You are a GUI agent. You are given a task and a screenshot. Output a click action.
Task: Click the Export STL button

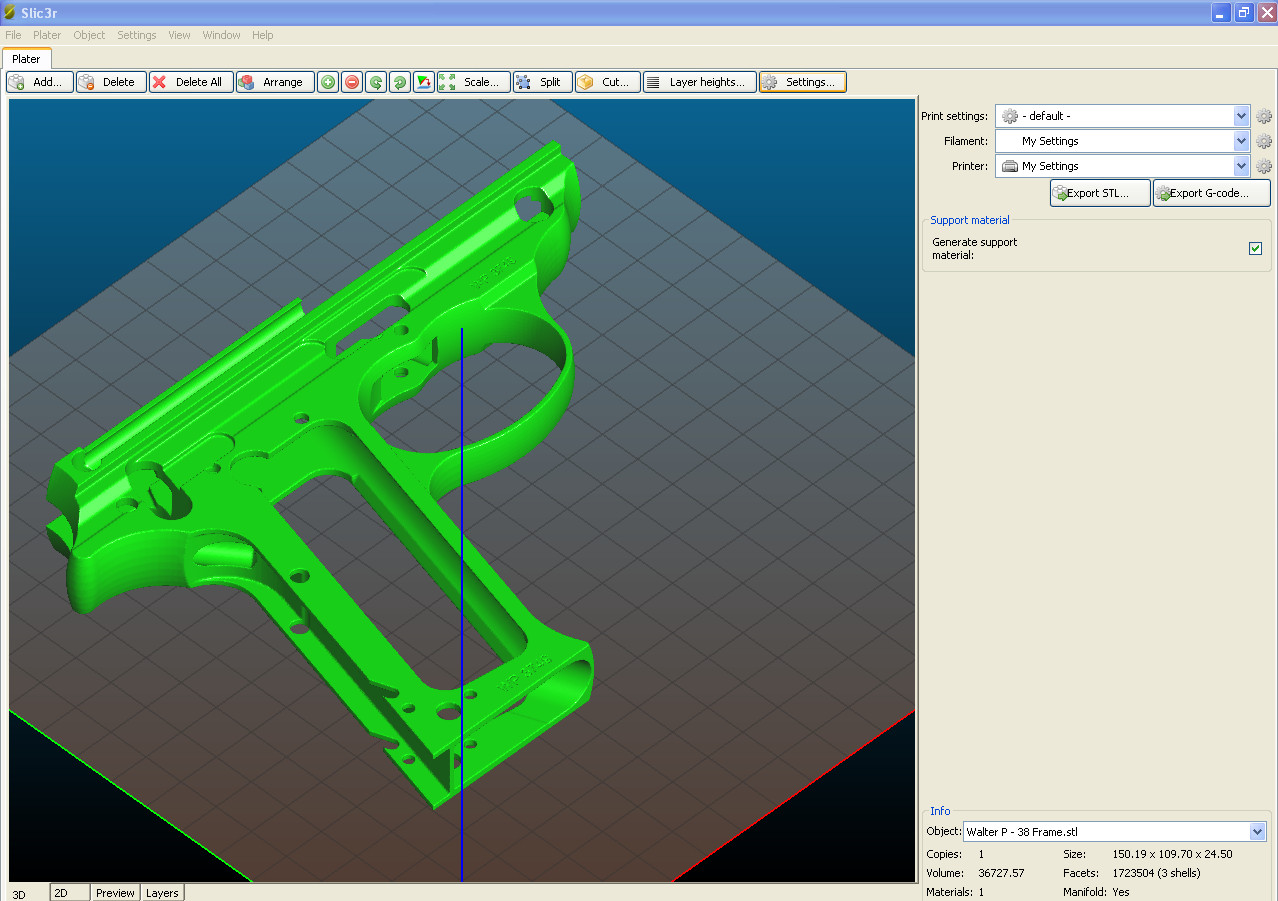click(1099, 192)
